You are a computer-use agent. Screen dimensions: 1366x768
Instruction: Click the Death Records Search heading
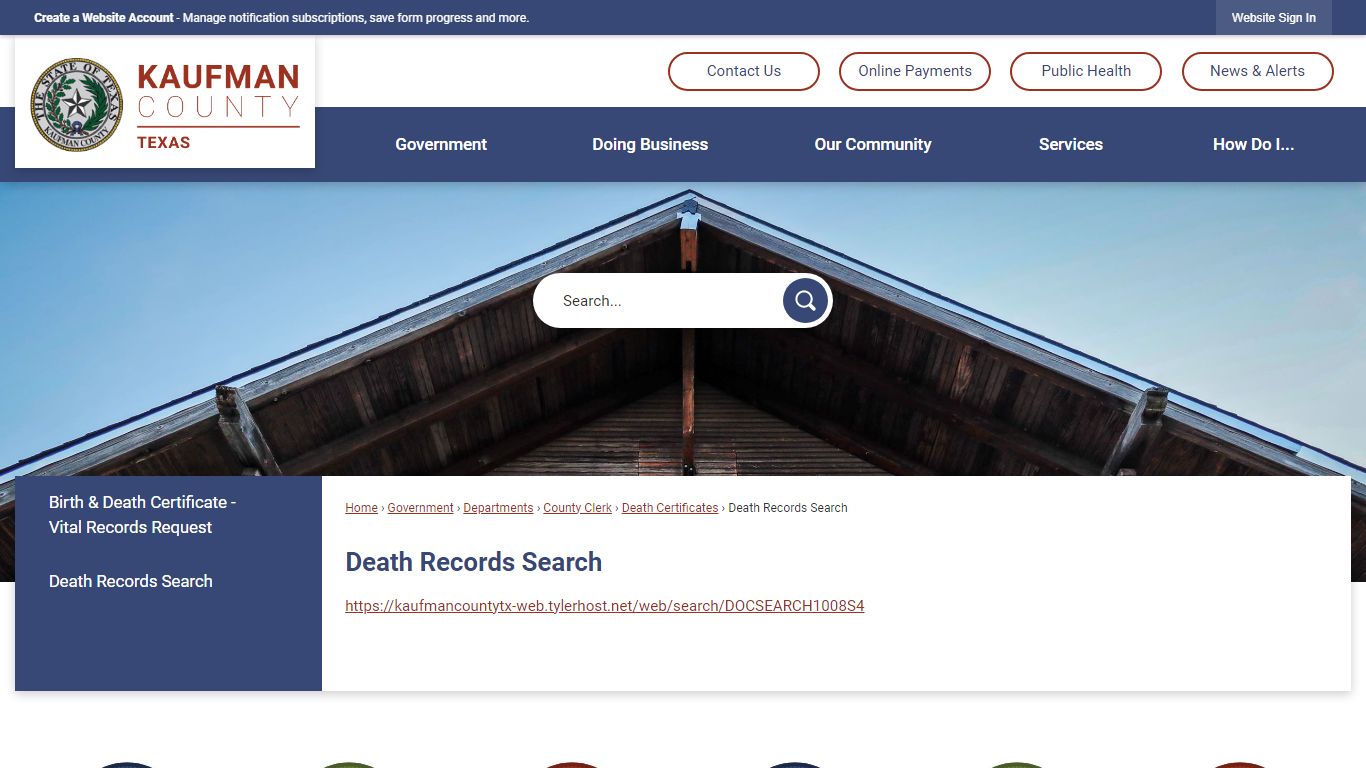coord(474,562)
